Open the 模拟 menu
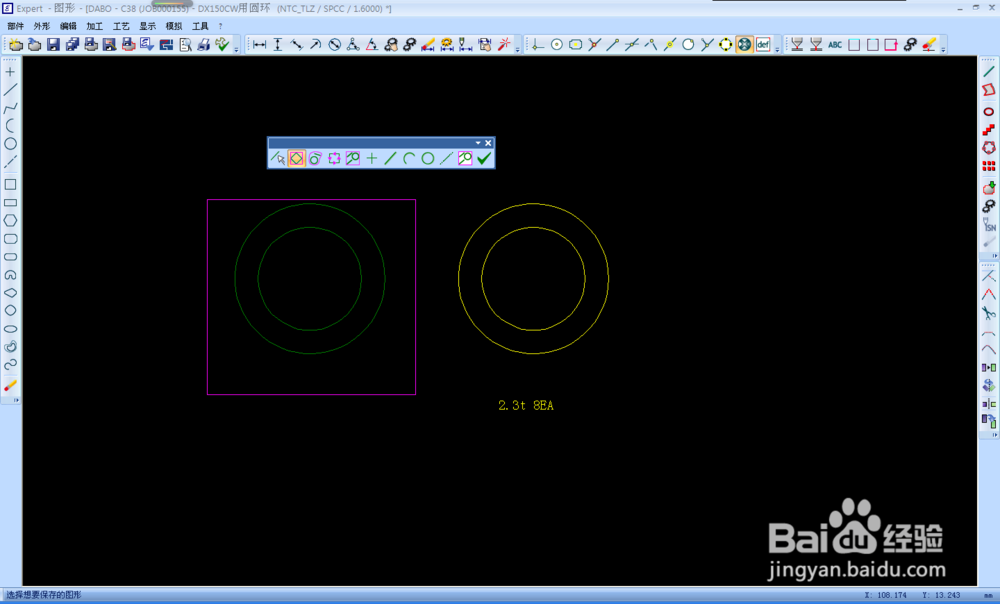 173,26
